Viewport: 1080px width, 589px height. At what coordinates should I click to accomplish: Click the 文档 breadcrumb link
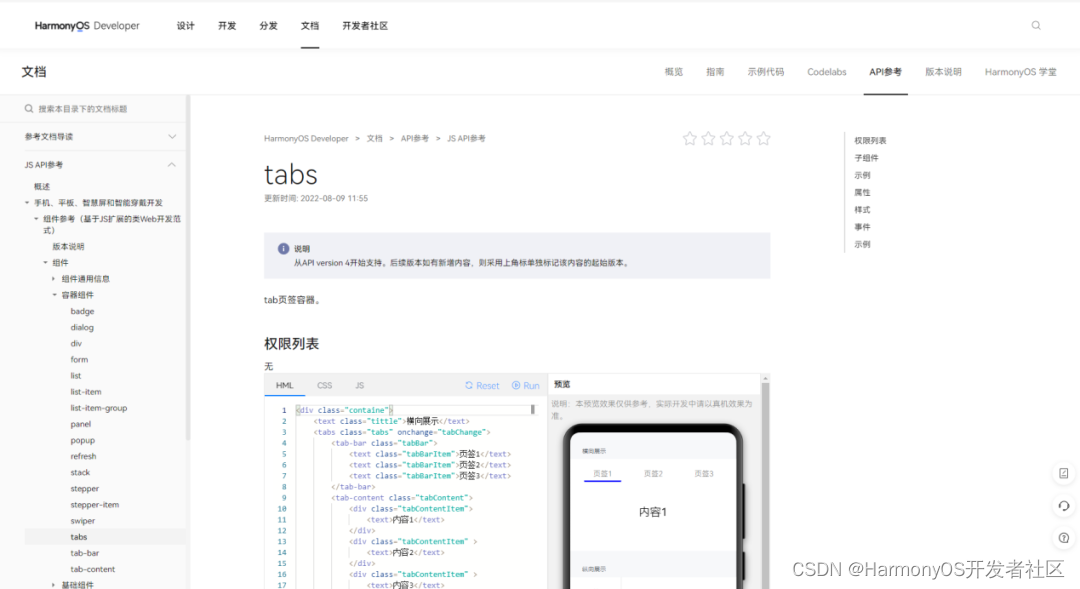click(x=374, y=138)
